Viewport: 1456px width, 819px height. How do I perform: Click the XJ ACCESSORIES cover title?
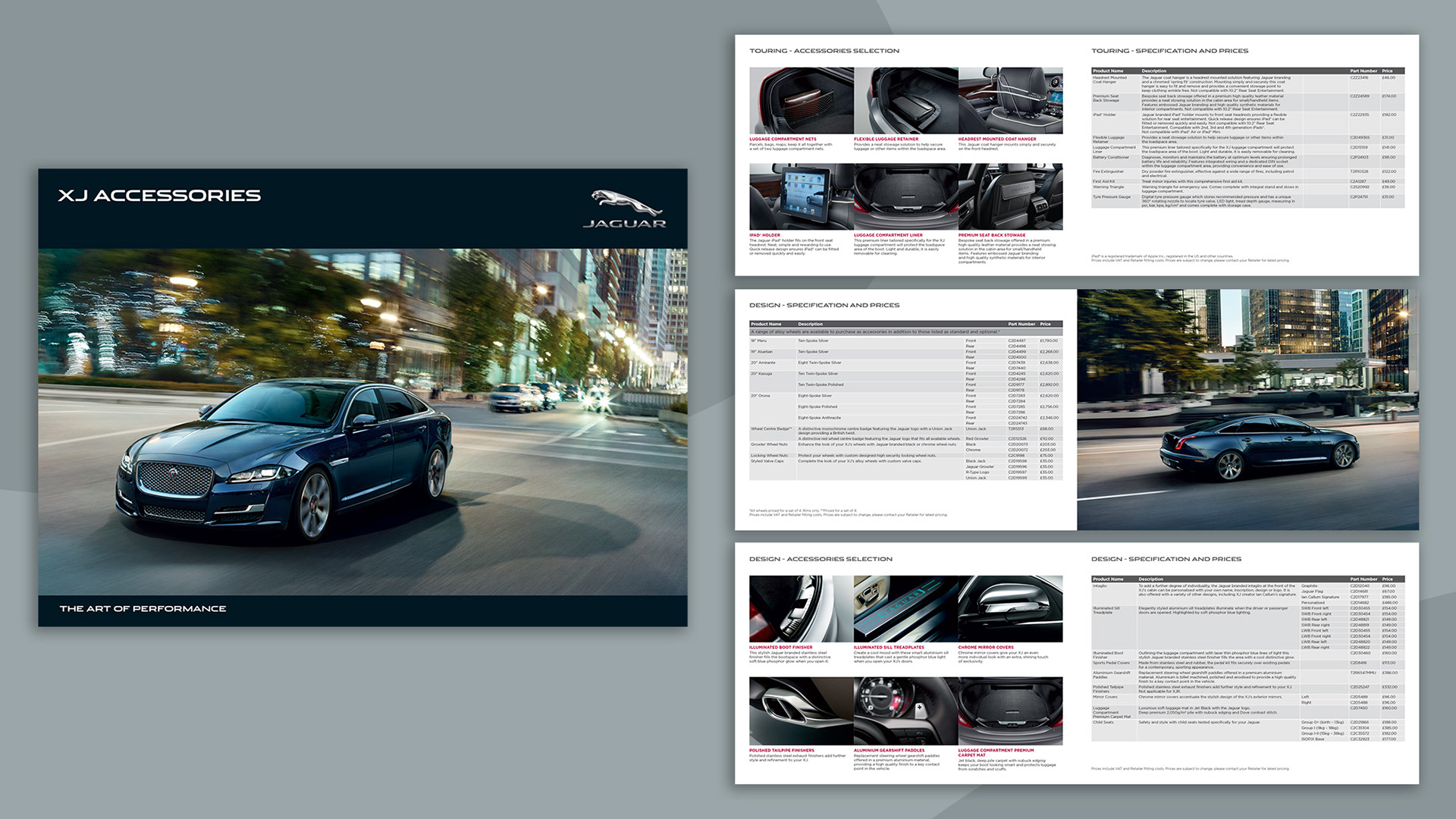(159, 196)
